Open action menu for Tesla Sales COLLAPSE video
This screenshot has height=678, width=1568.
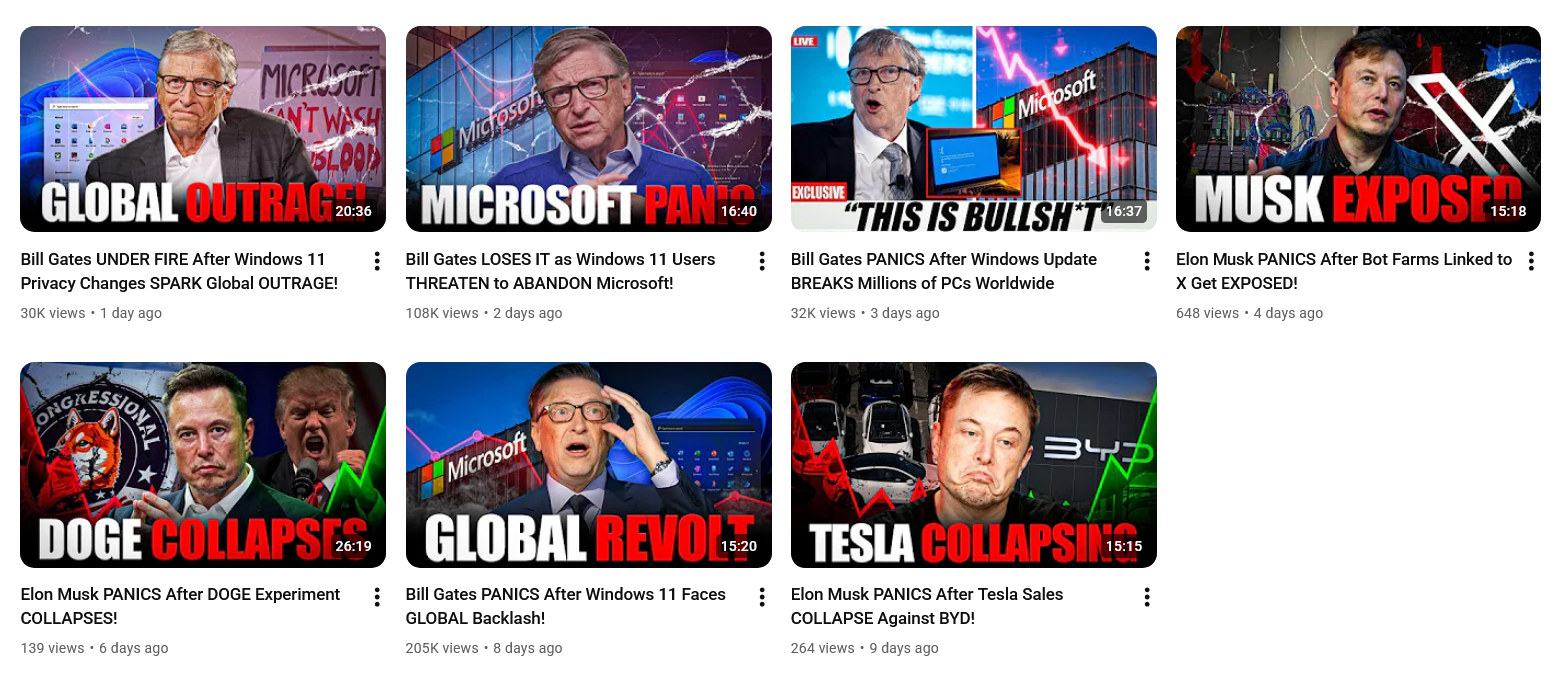click(1147, 597)
